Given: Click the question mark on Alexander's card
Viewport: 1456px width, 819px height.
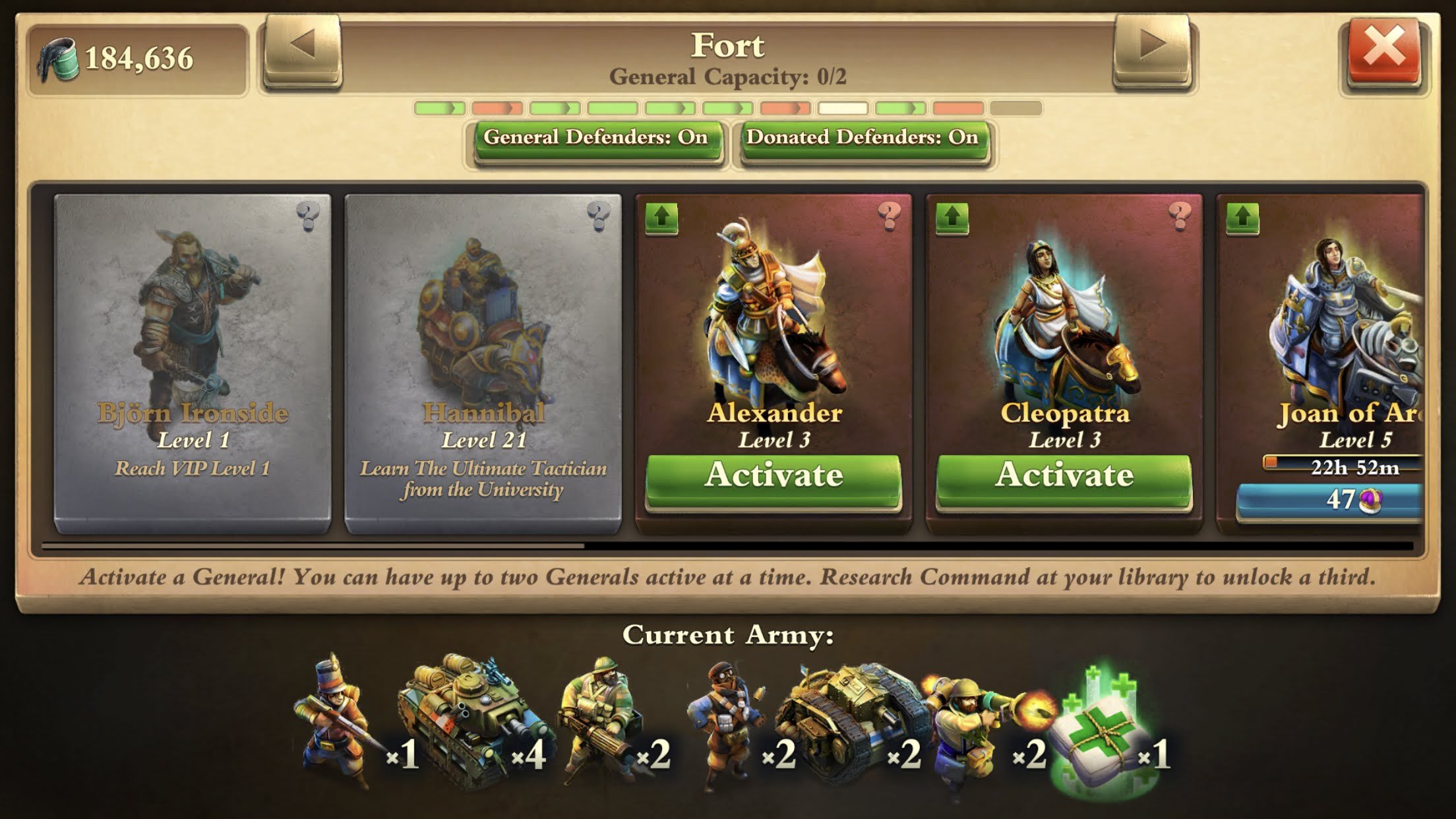Looking at the screenshot, I should (889, 215).
